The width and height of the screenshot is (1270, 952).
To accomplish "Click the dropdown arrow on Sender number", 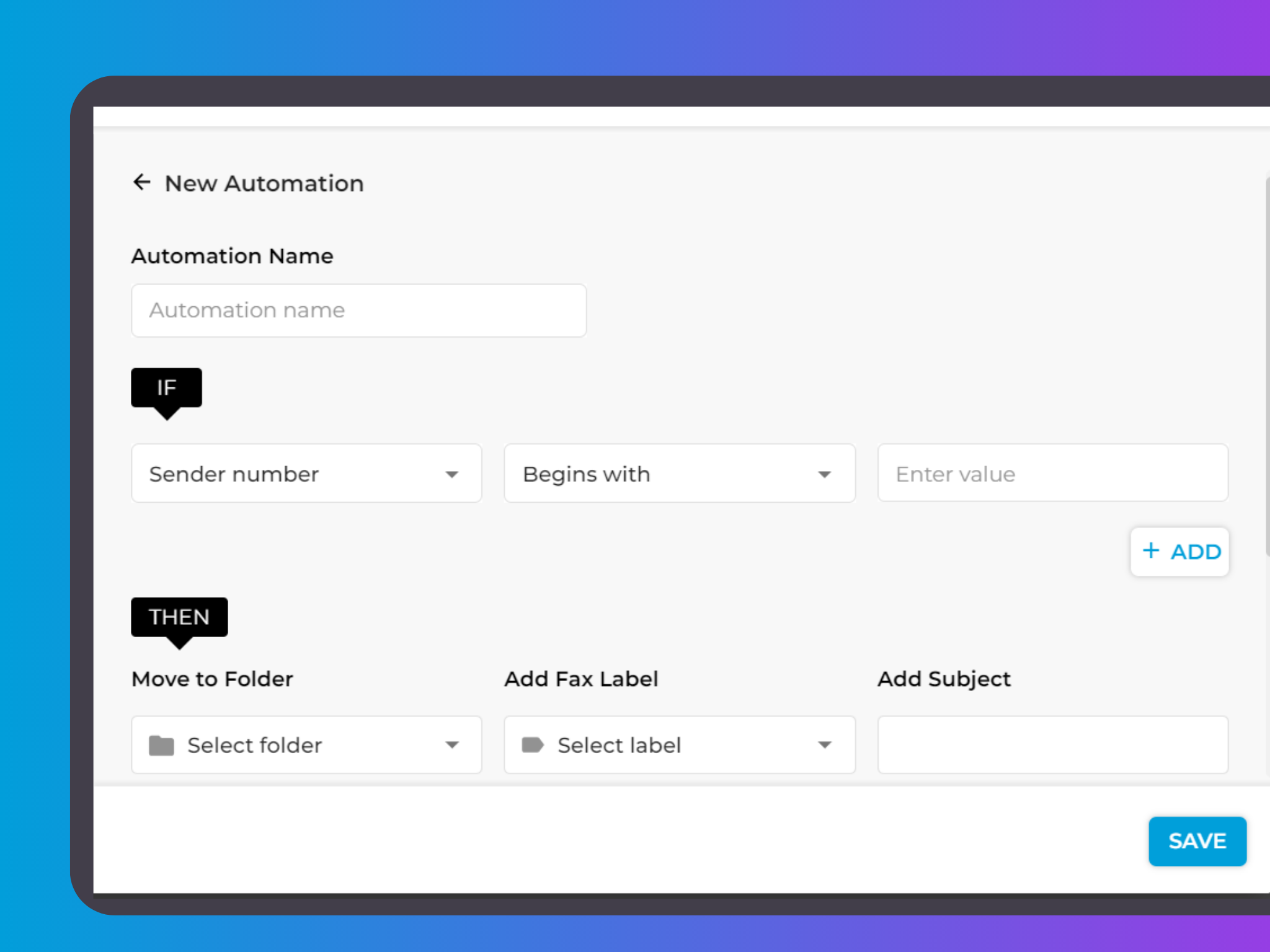I will [x=452, y=474].
